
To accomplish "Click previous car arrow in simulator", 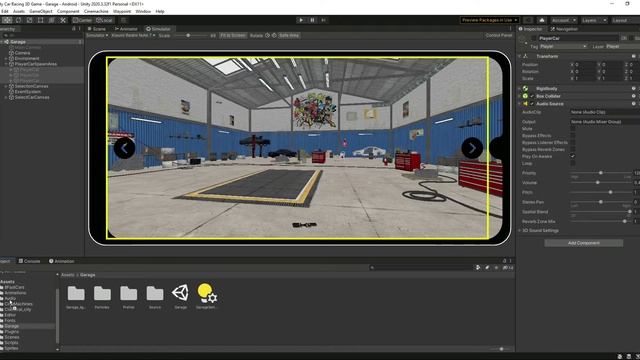I will pos(124,148).
